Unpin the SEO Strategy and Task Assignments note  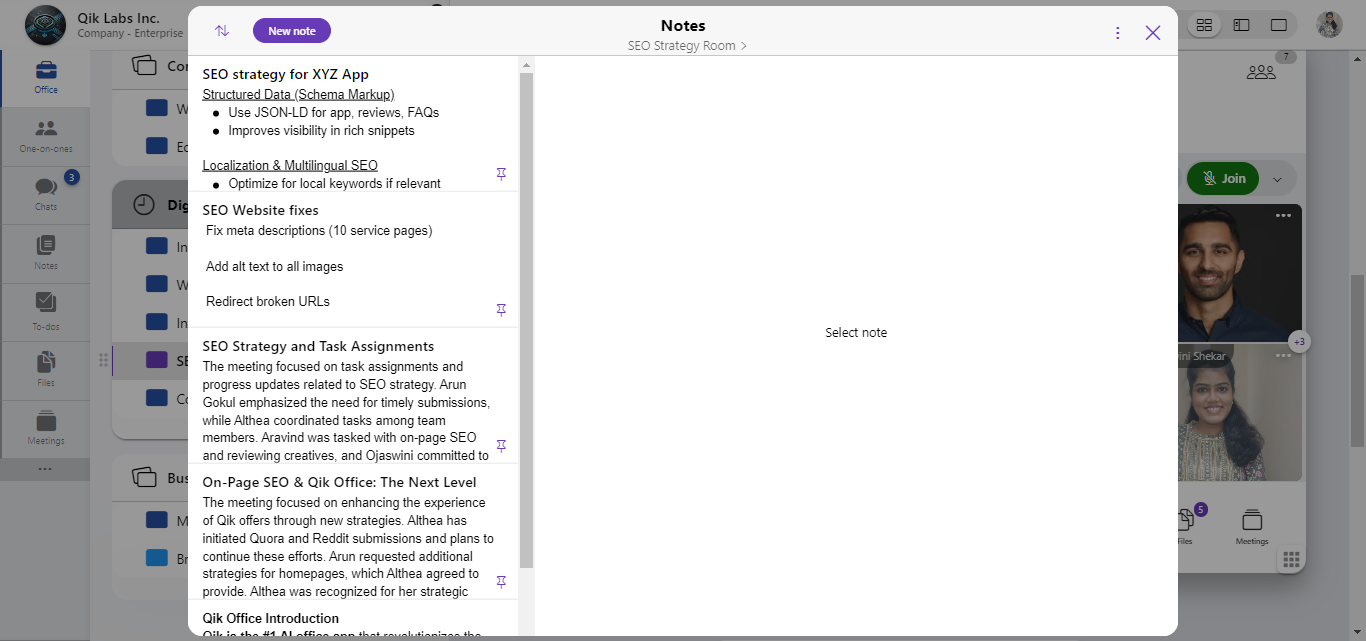tap(502, 446)
